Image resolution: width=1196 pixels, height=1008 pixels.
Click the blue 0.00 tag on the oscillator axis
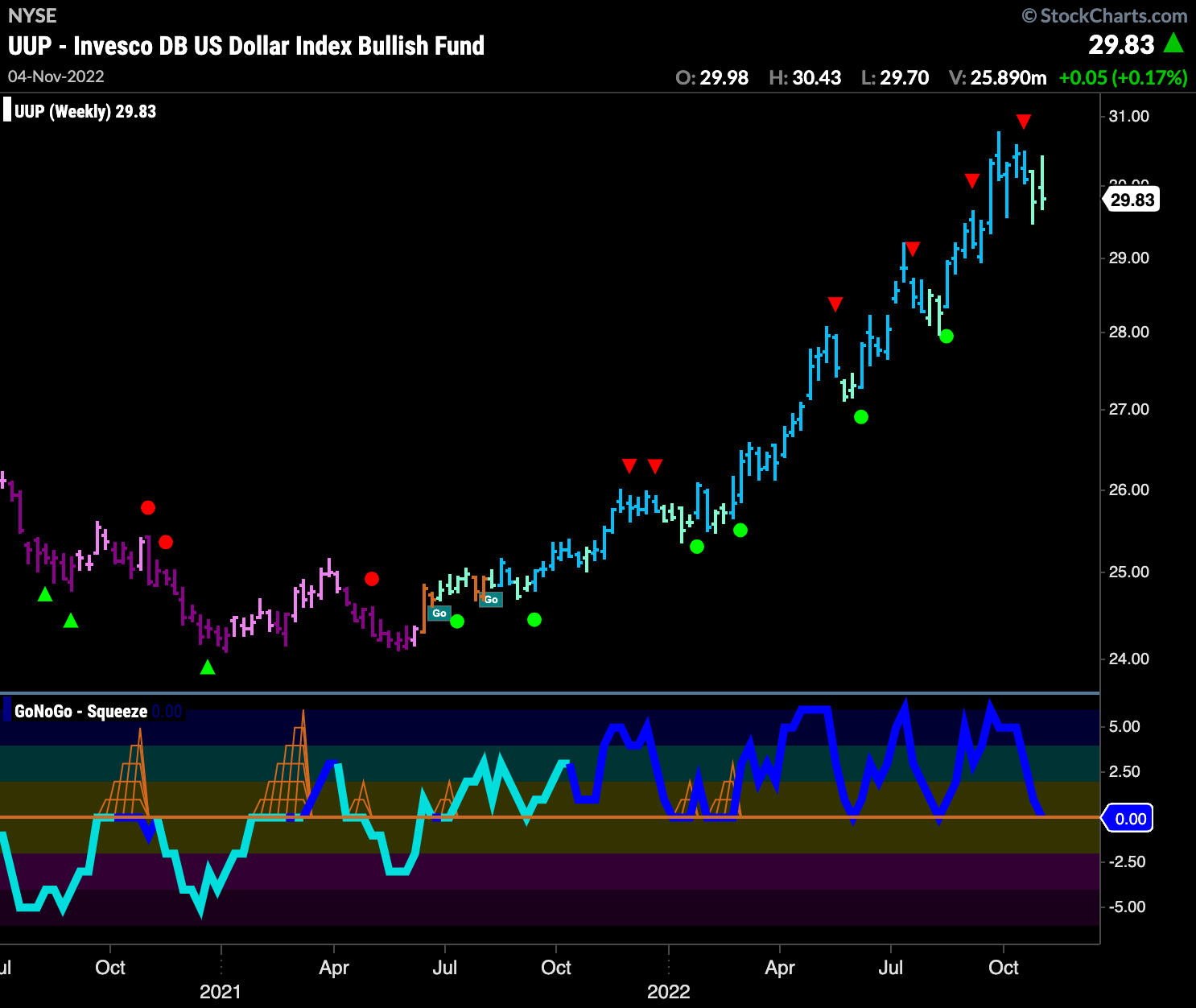(1128, 819)
